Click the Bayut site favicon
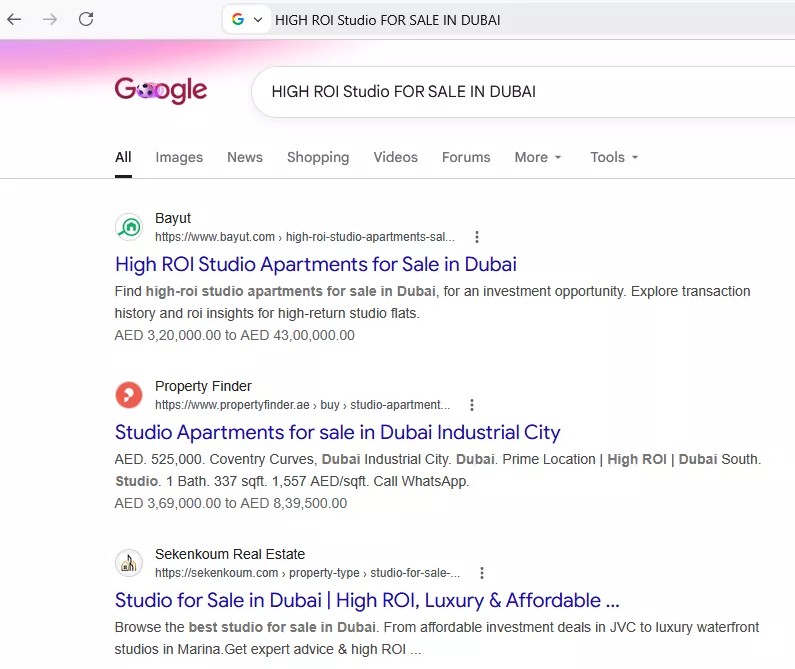The image size is (795, 669). coord(129,227)
